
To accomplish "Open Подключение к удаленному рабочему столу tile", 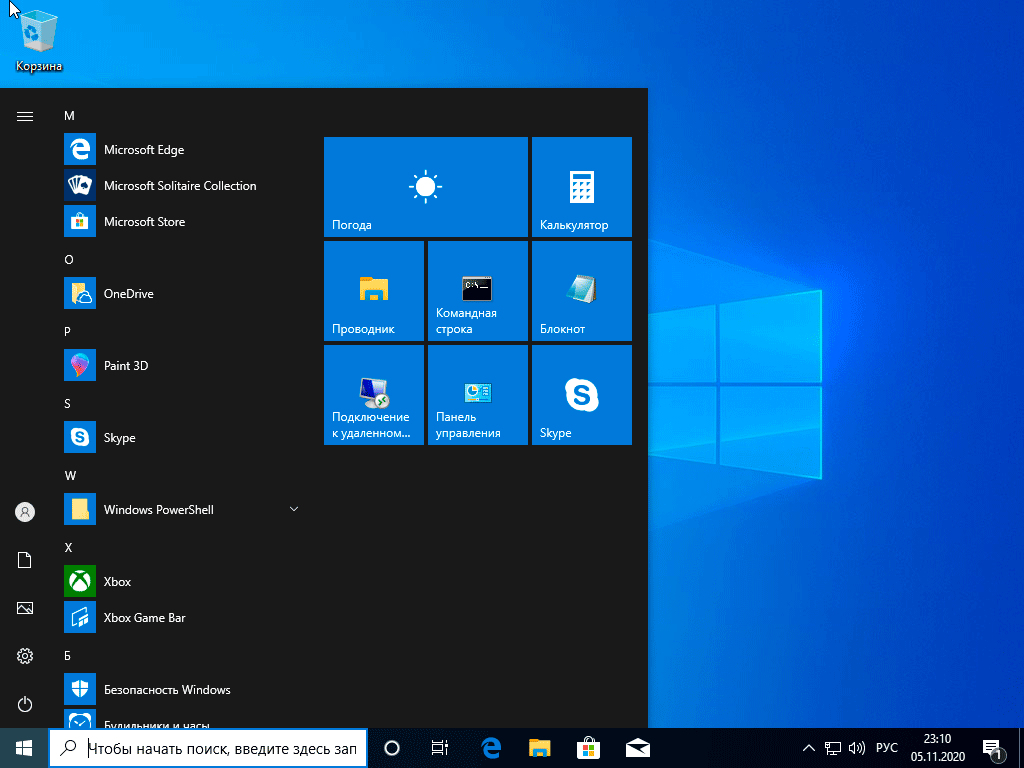I will [x=373, y=395].
